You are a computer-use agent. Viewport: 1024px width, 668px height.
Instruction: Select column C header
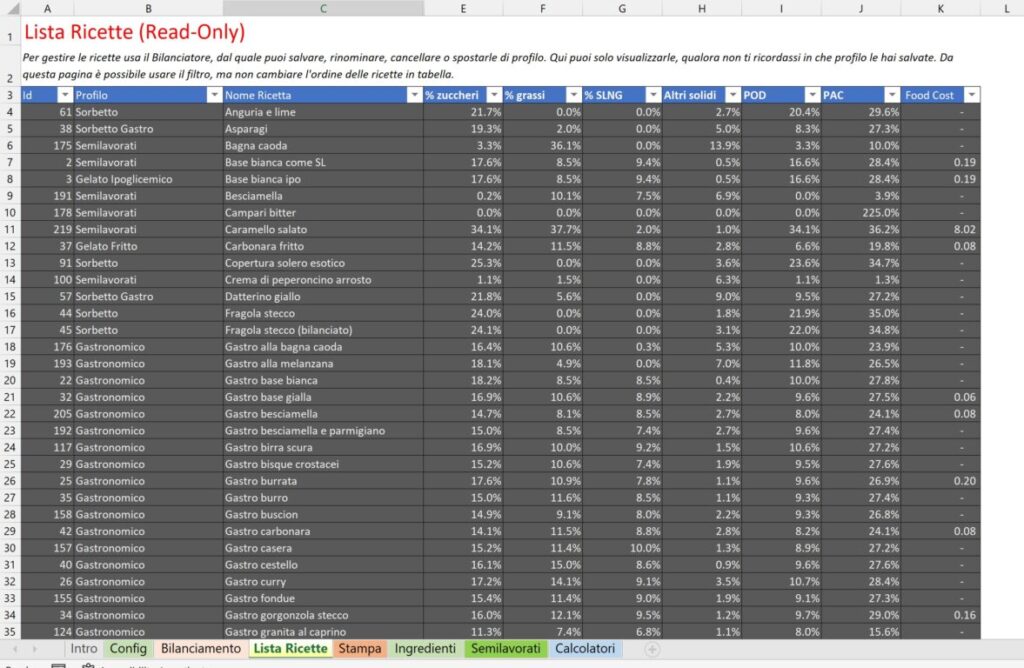322,8
